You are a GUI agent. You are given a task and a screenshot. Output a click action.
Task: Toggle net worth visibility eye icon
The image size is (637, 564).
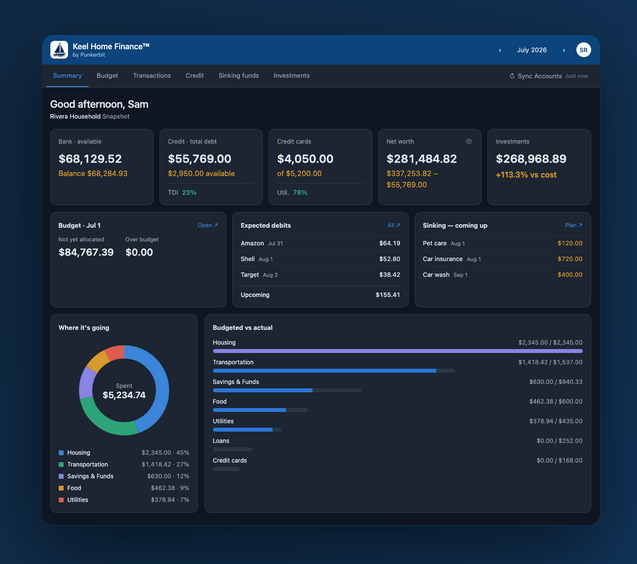(469, 141)
